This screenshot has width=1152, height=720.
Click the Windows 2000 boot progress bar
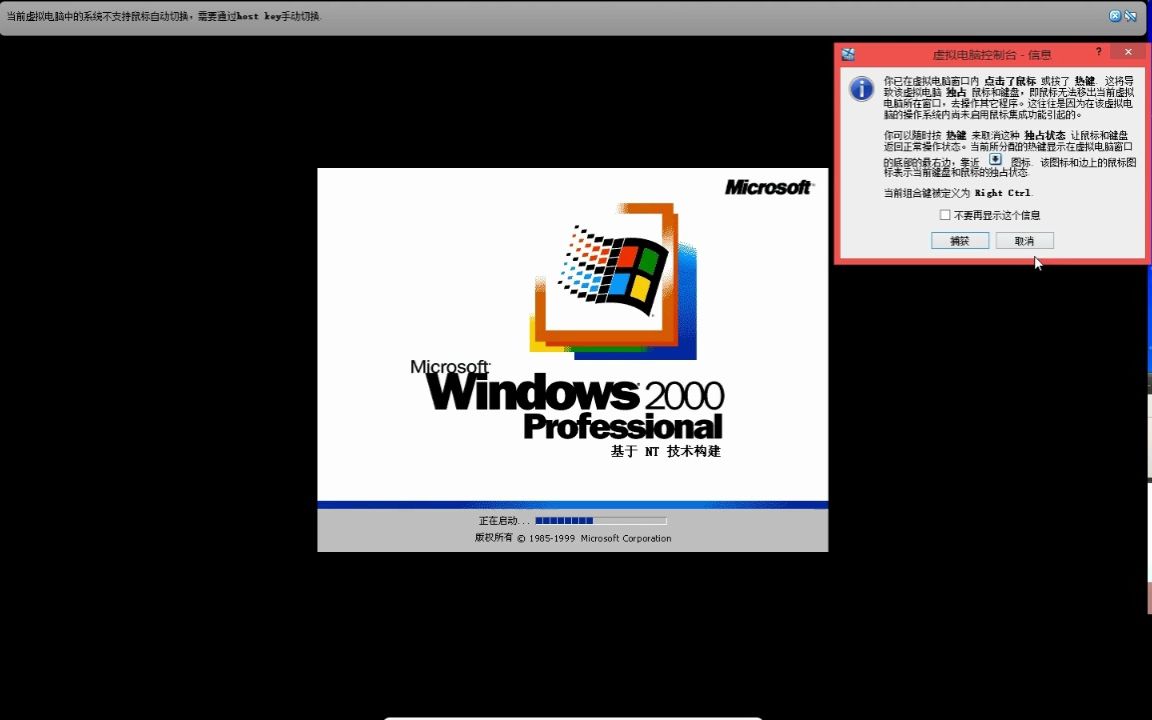[x=600, y=520]
